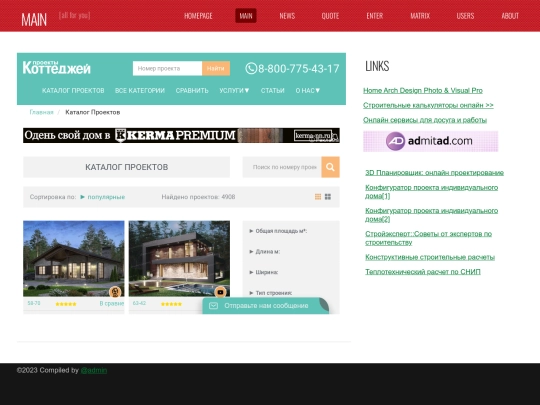Viewport: 540px width, 405px height.
Task: Open Онлайн сервисы для досуга и работы link
Action: (x=425, y=120)
